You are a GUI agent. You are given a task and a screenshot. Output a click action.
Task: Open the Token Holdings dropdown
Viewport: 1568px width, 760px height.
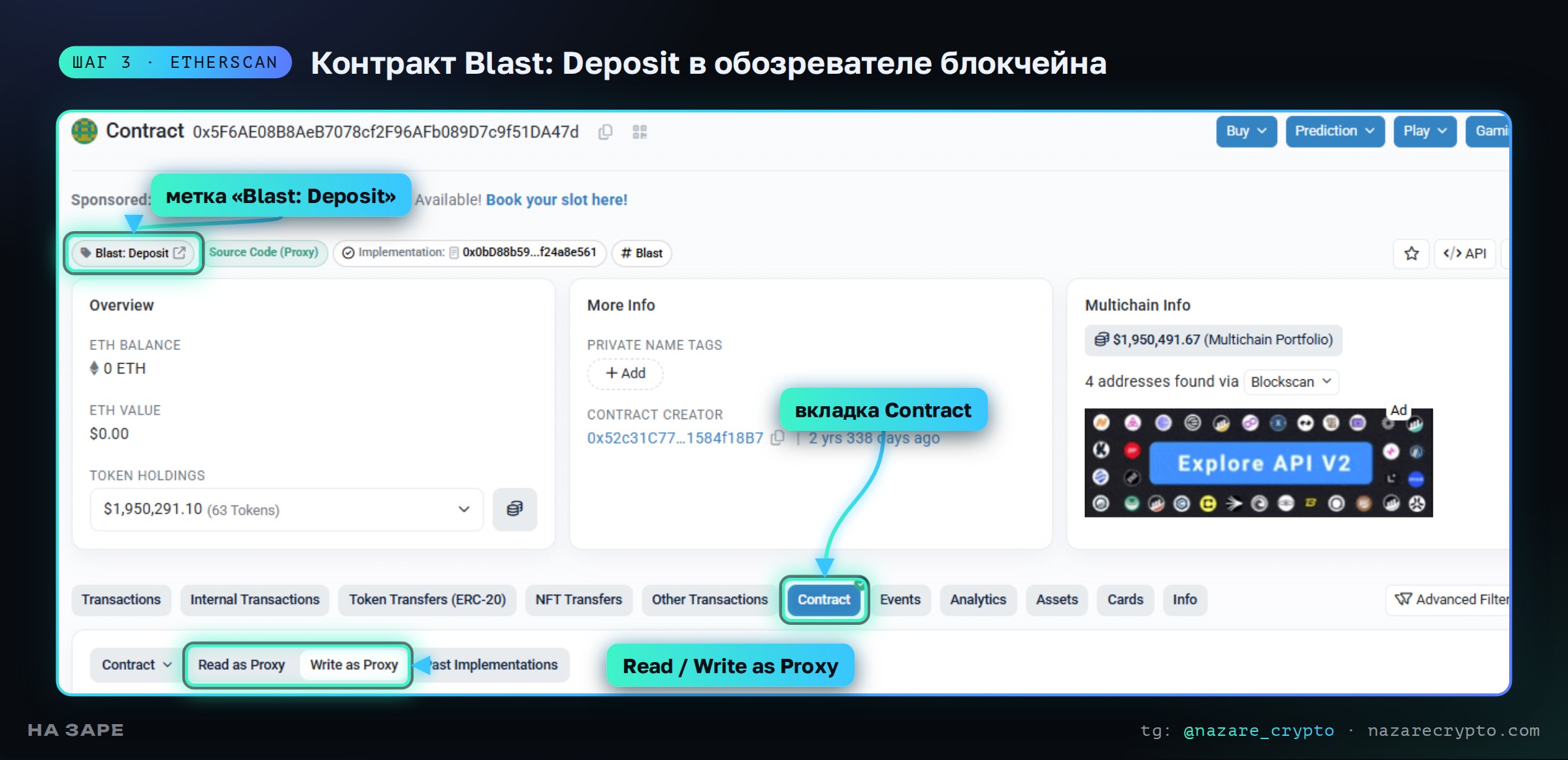tap(286, 509)
